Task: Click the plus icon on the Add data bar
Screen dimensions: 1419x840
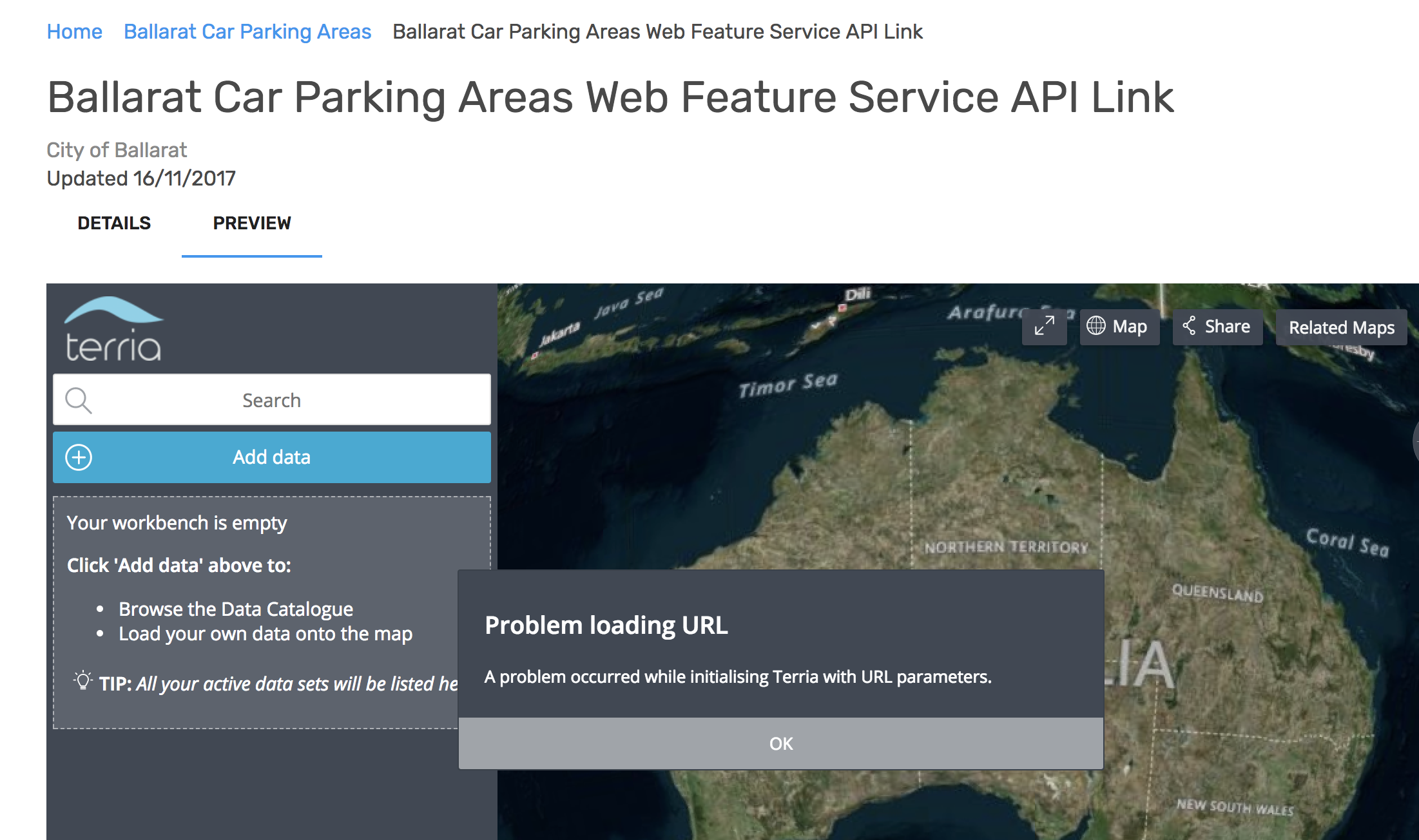Action: click(78, 457)
